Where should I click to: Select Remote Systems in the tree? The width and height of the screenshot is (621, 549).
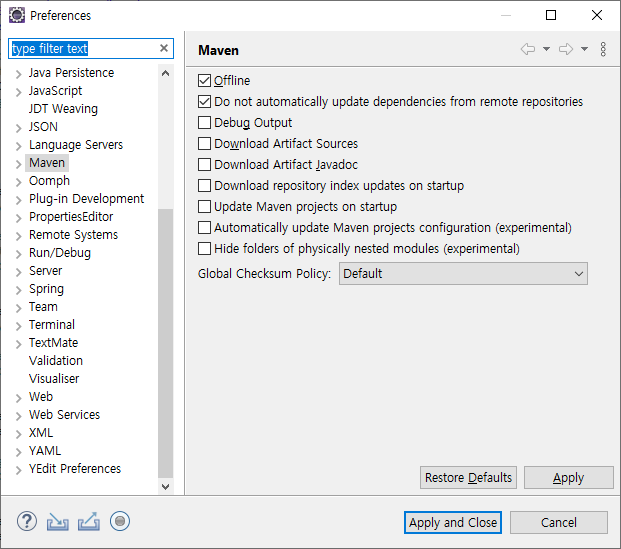point(73,234)
